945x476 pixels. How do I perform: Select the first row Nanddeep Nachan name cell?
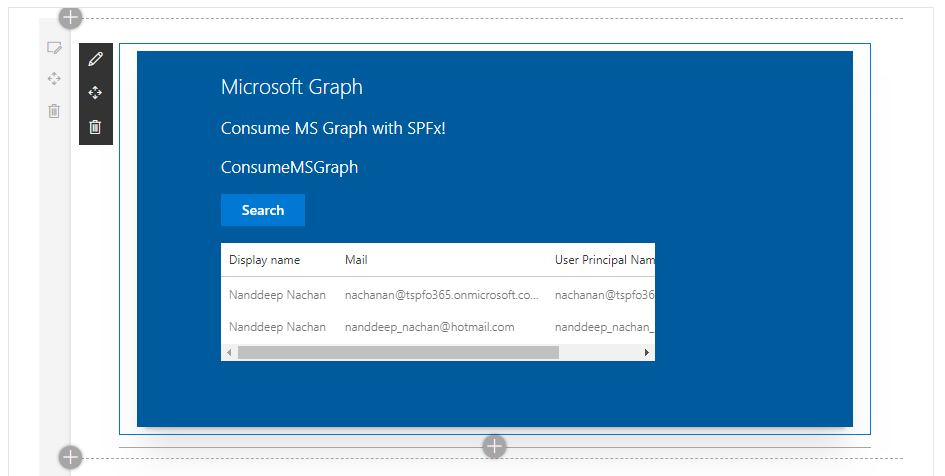[277, 296]
